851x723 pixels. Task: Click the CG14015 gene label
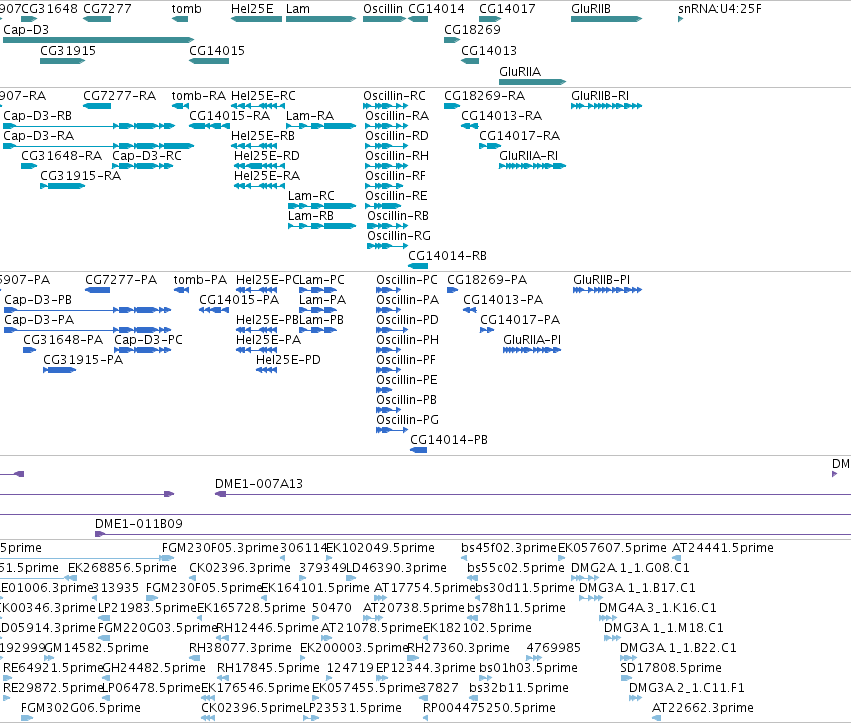coord(217,50)
